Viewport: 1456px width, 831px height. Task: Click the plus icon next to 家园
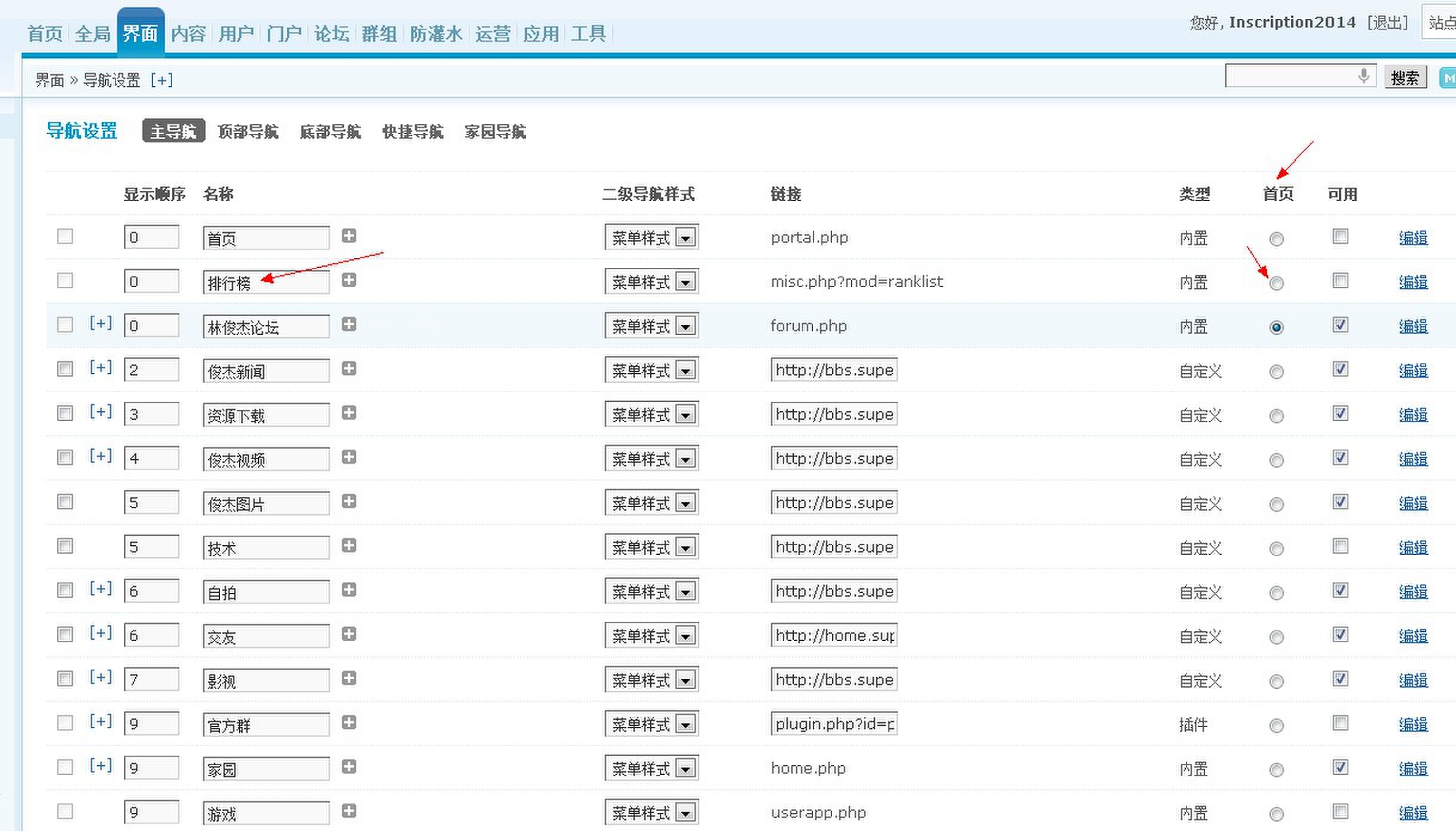tap(349, 766)
